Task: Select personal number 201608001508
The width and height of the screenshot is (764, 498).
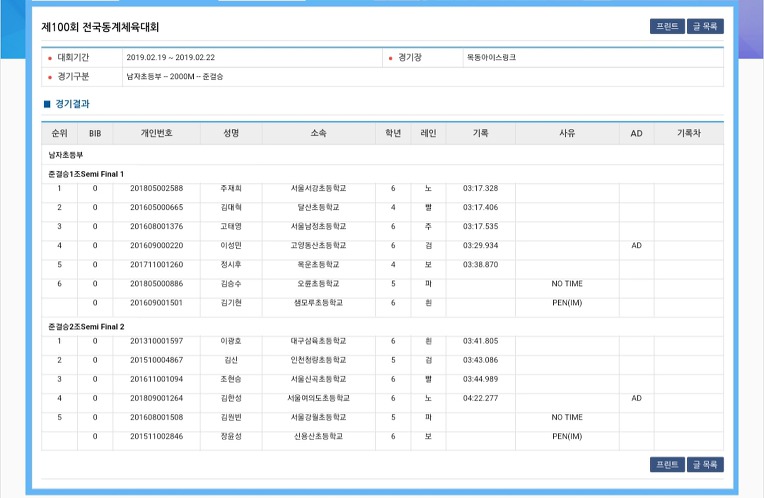Action: coord(156,417)
